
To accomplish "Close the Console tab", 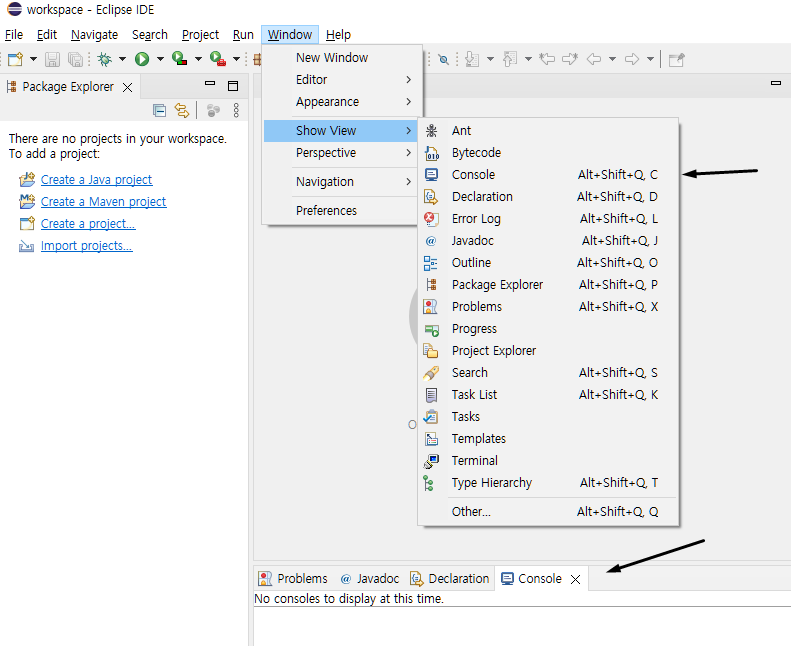I will (x=576, y=579).
